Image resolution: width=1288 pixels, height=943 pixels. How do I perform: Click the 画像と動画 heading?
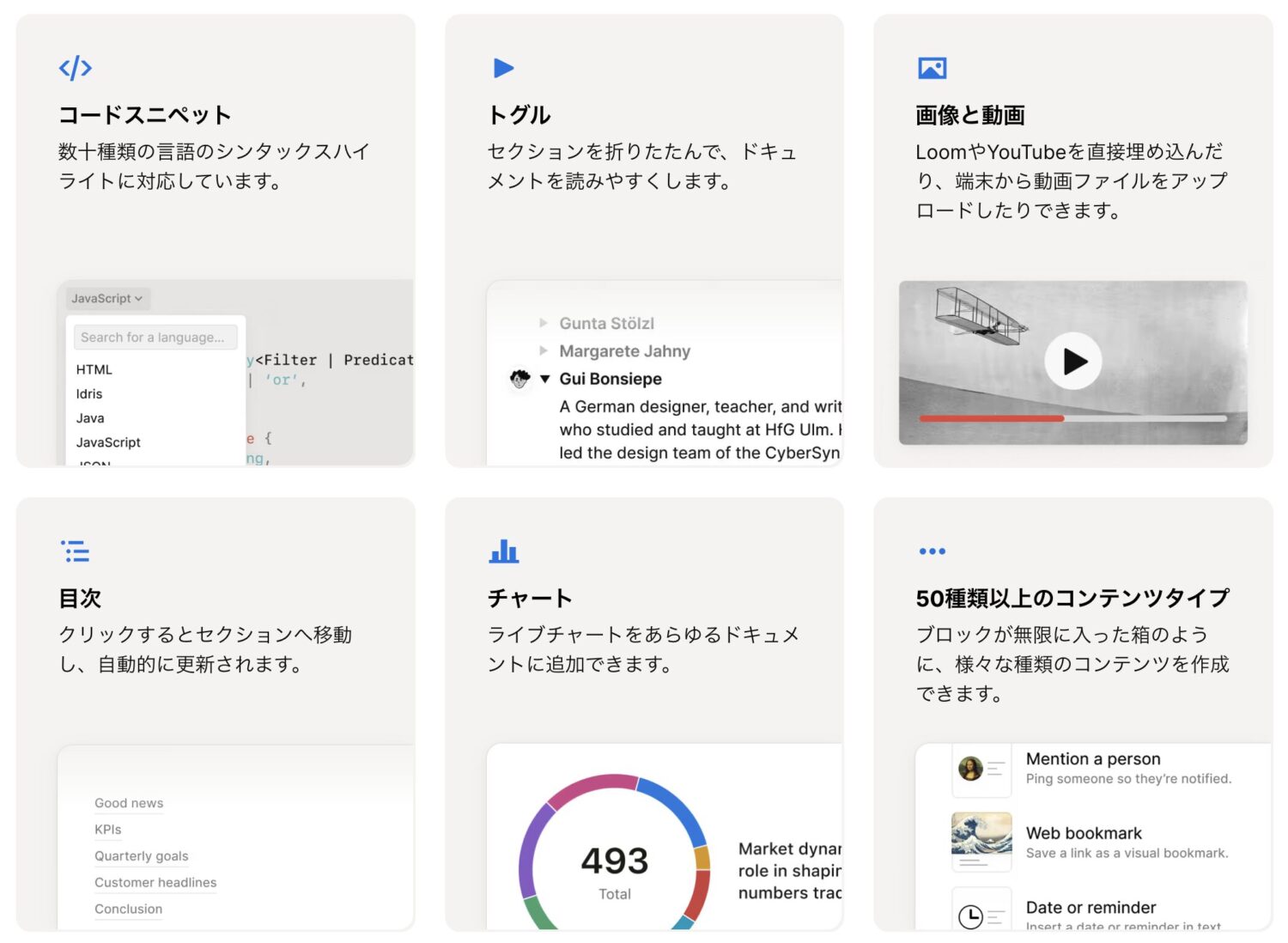(970, 115)
